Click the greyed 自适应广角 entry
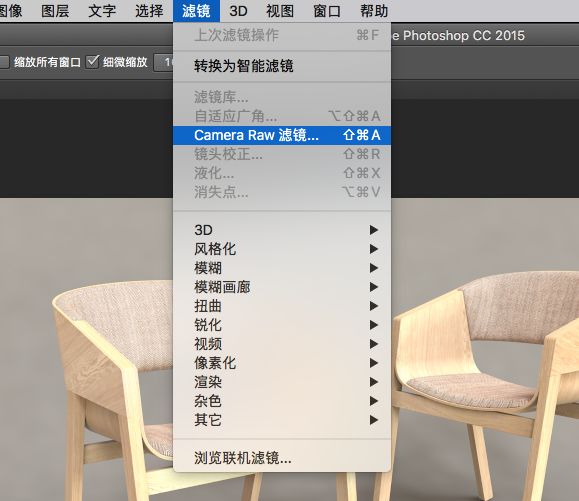Image resolution: width=579 pixels, height=501 pixels. click(282, 116)
